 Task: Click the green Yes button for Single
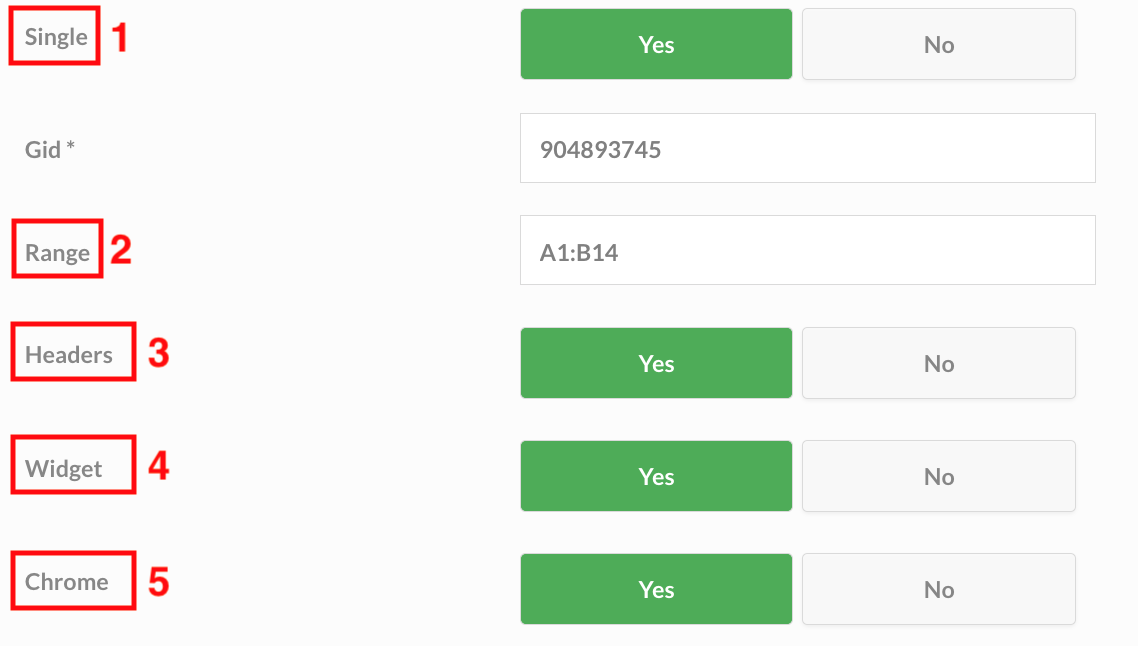[x=655, y=44]
